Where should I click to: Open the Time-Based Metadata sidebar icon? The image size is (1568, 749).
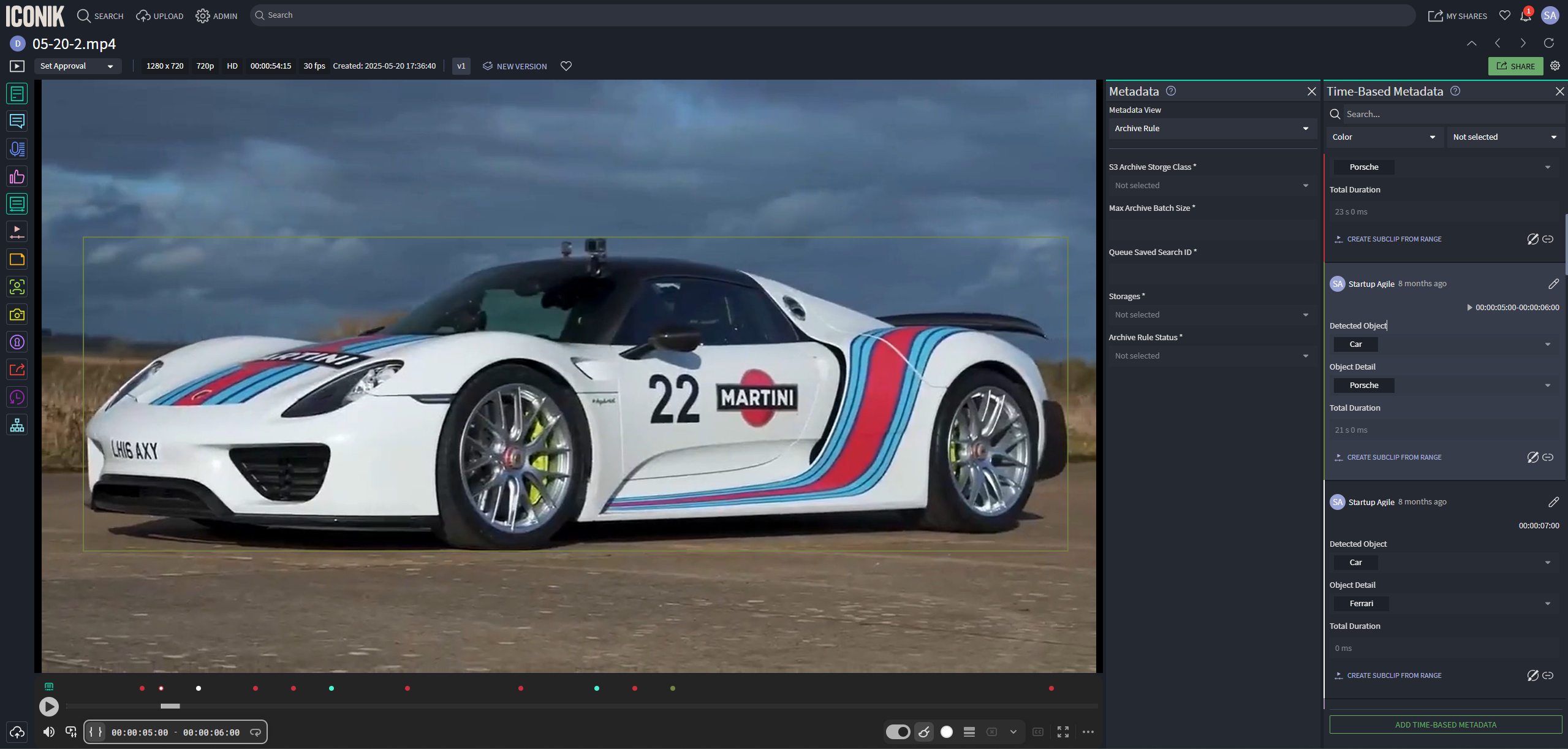[17, 204]
